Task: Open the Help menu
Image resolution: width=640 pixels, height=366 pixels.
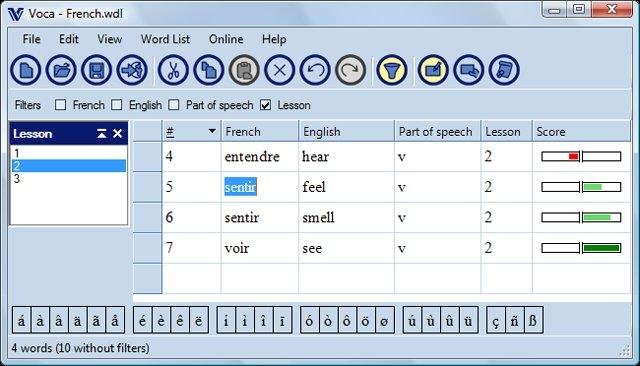Action: coord(274,39)
